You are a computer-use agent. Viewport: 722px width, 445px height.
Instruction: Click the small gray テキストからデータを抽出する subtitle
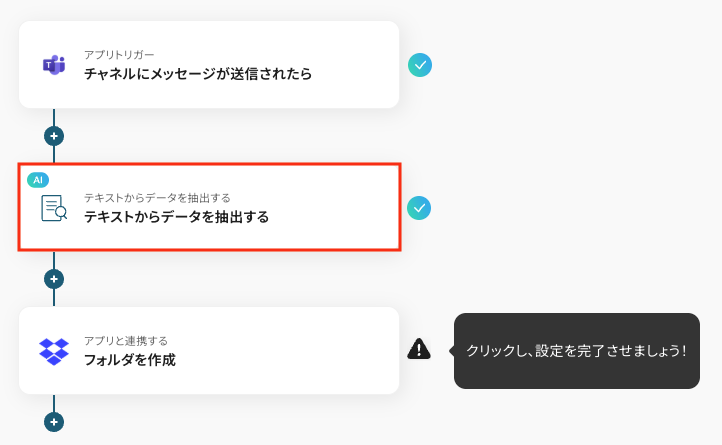[157, 198]
